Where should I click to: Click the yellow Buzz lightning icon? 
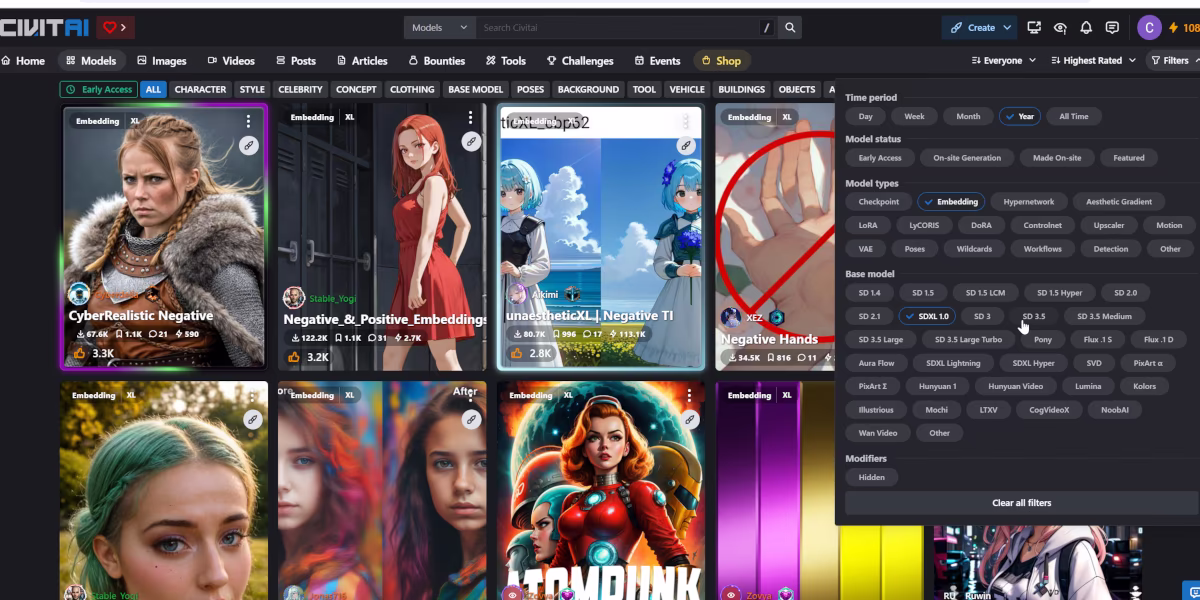[1174, 28]
